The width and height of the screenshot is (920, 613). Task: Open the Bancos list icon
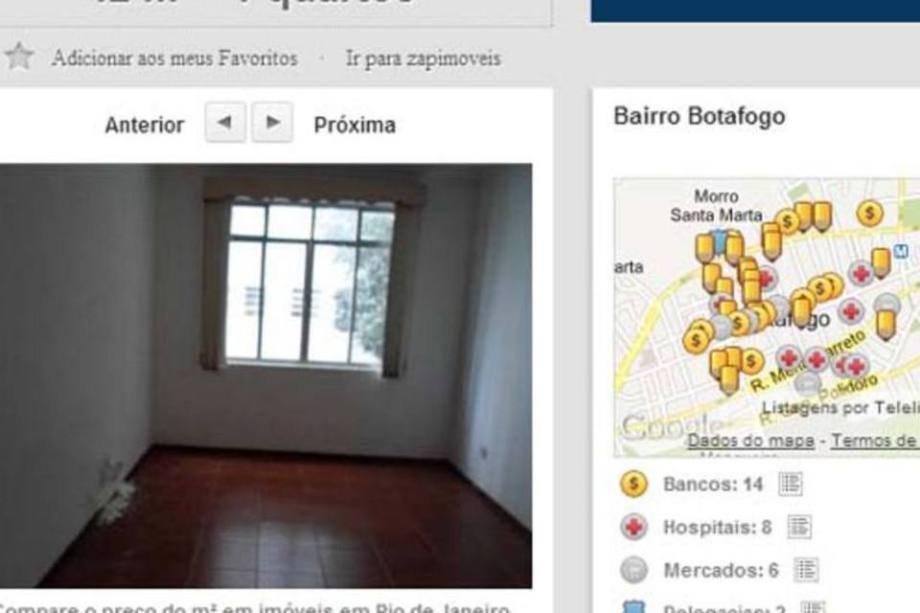[x=790, y=484]
